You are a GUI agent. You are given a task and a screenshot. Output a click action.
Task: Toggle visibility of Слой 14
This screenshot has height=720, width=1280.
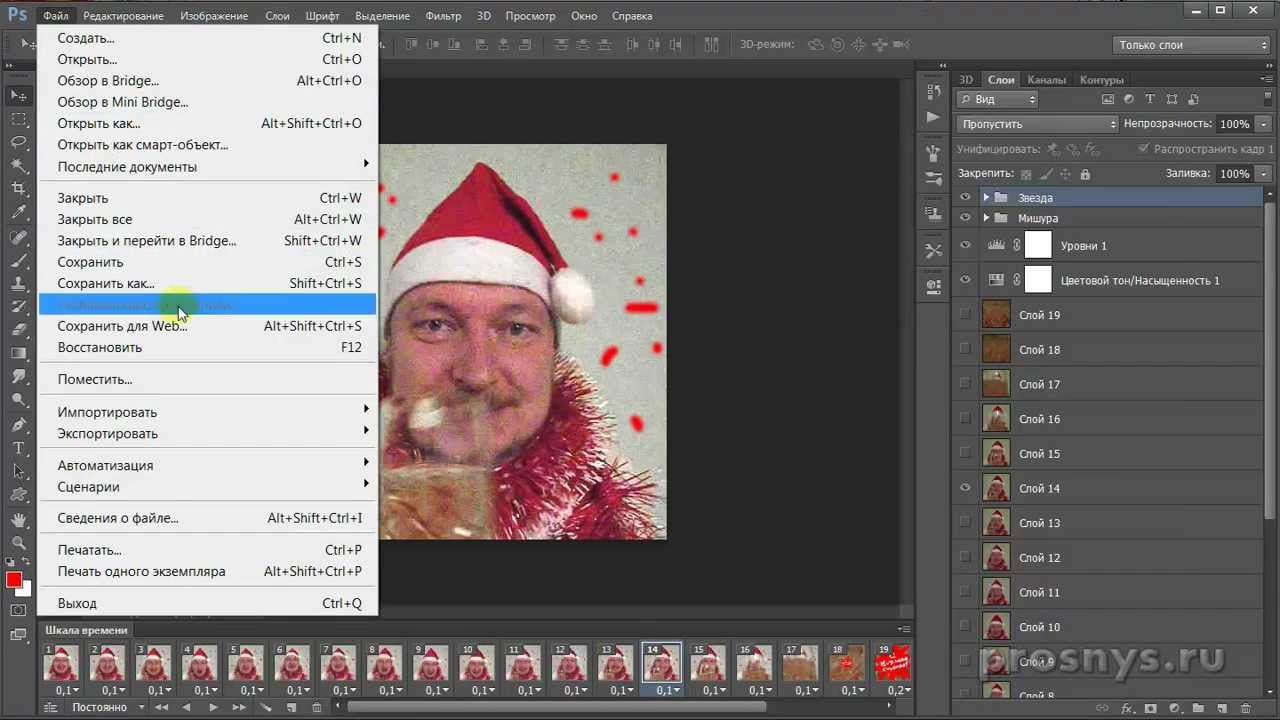[965, 488]
